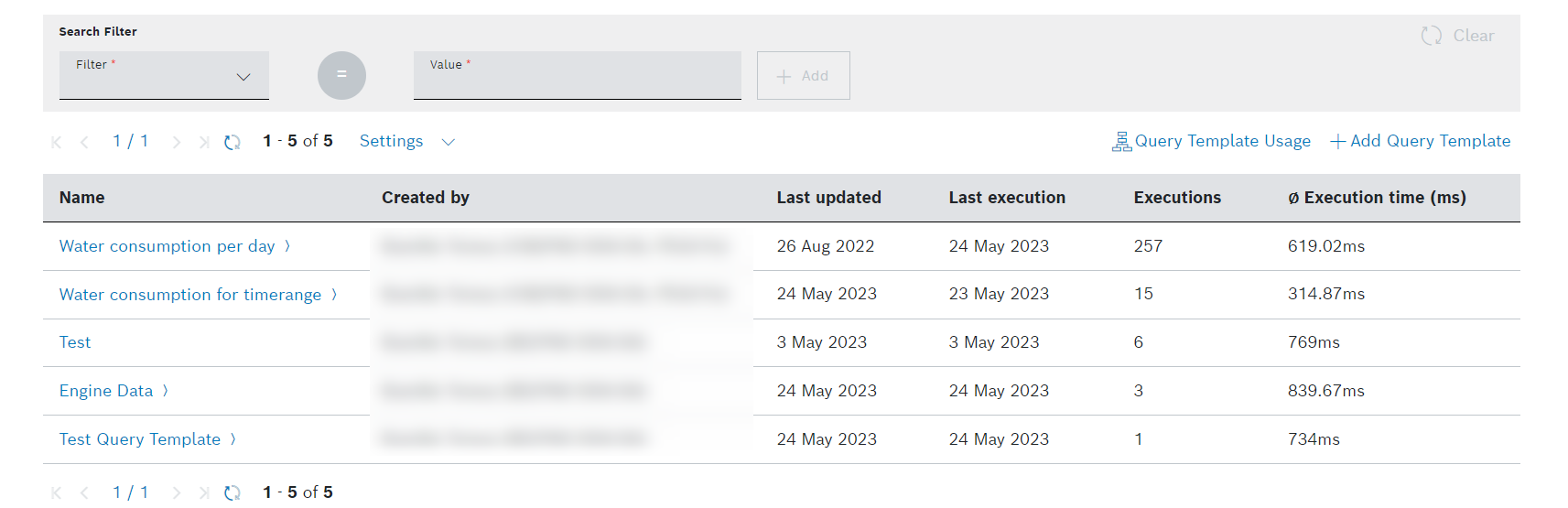Focus the Value input field

point(577,77)
